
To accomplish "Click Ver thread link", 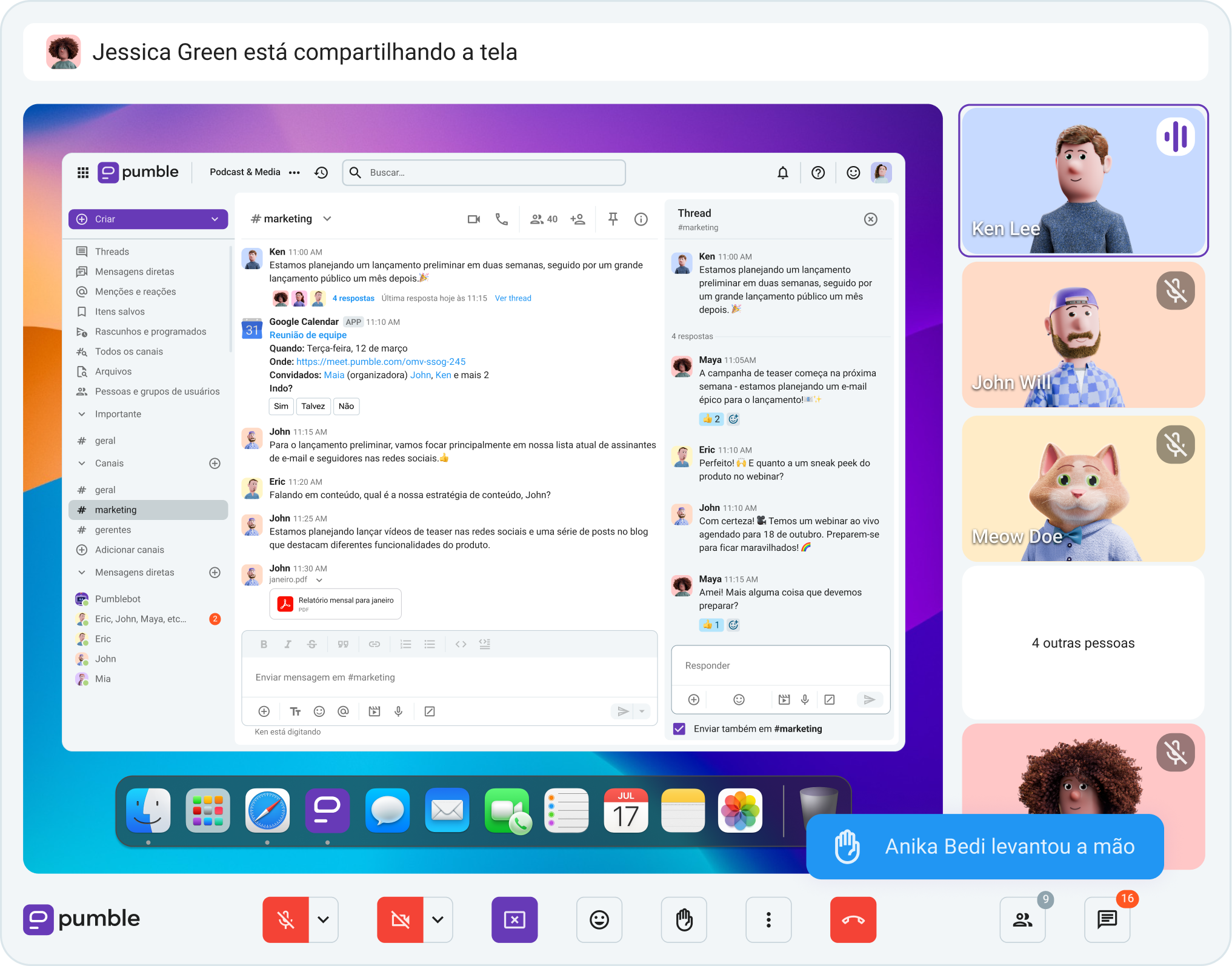I will [513, 298].
